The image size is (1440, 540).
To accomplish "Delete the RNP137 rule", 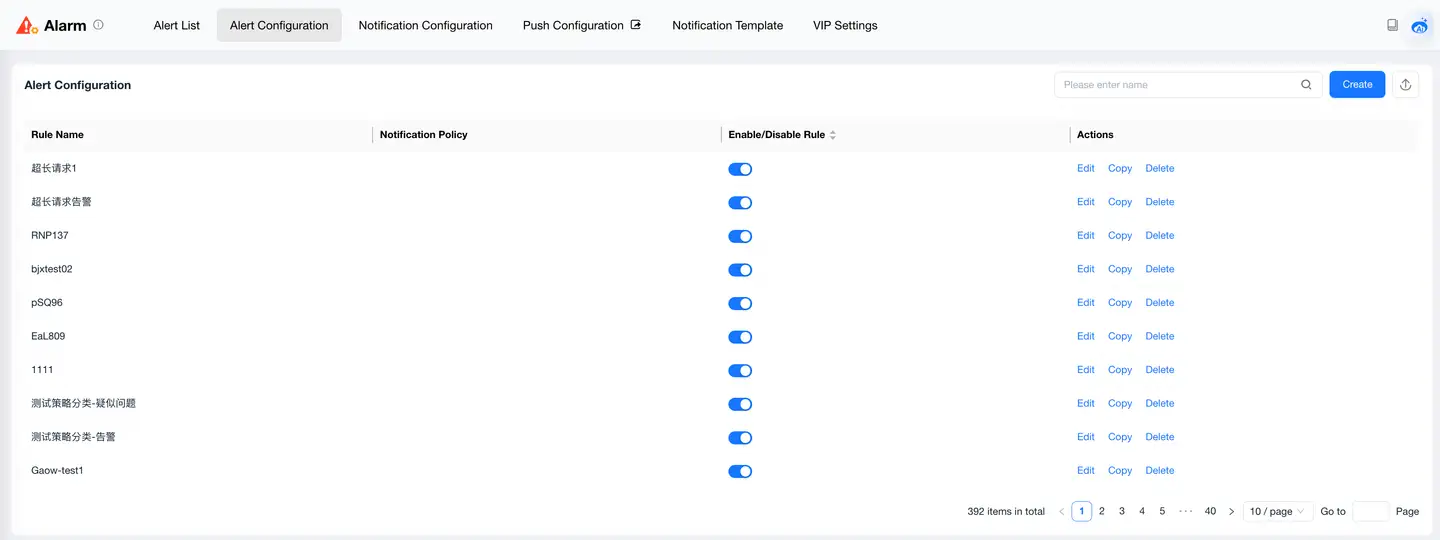I will tap(1160, 236).
